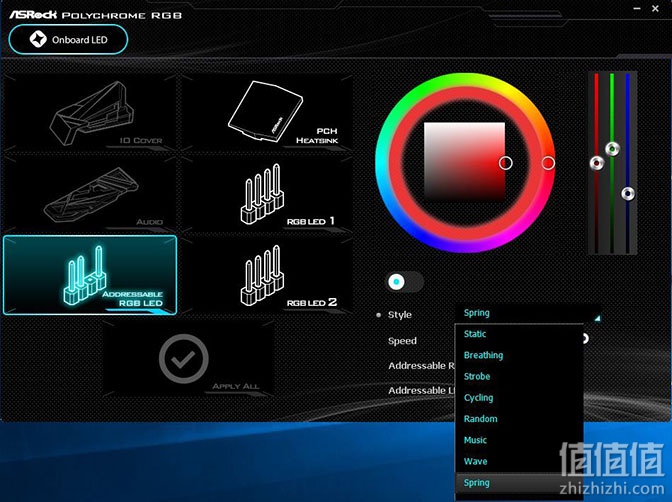Click the hue ring selector handle

tap(548, 163)
